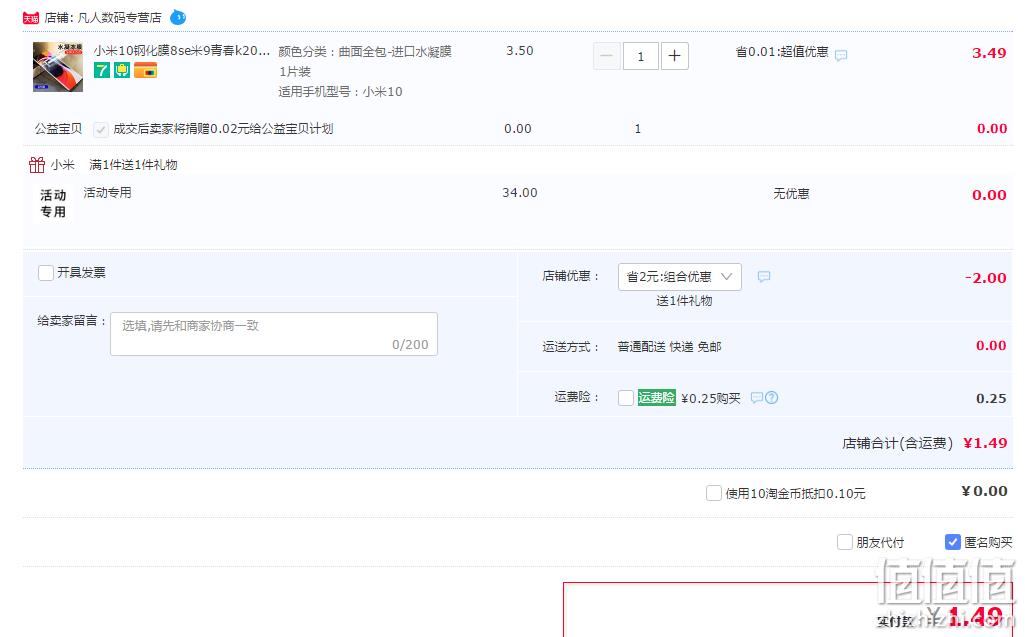Focus the quantity input field showing 1
Image resolution: width=1025 pixels, height=637 pixels.
coord(641,56)
